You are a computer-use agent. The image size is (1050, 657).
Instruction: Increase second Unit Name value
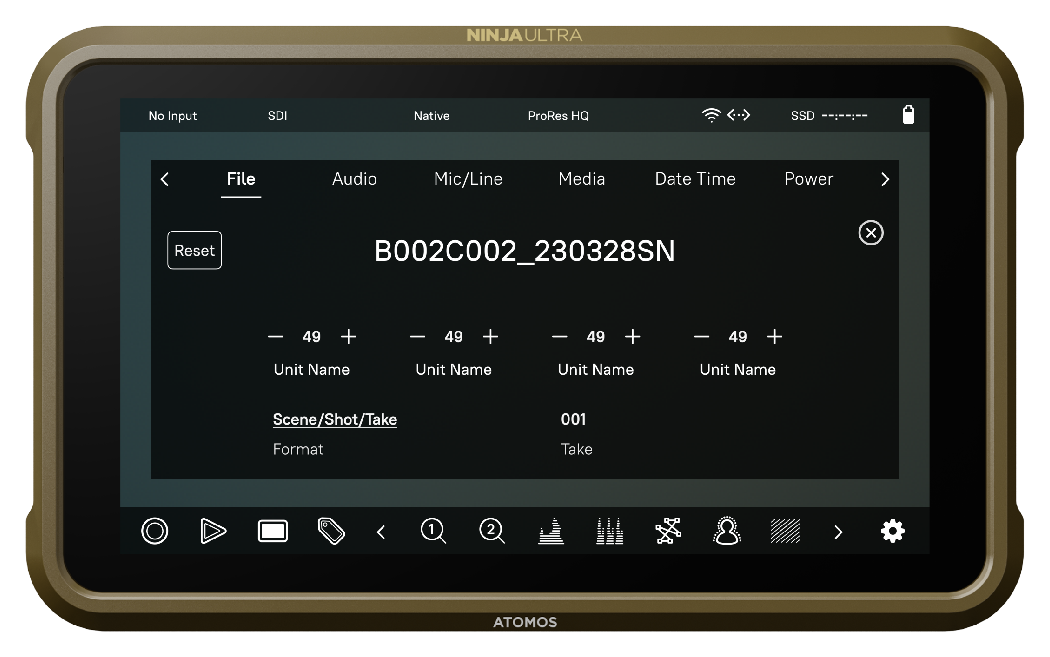pyautogui.click(x=490, y=337)
